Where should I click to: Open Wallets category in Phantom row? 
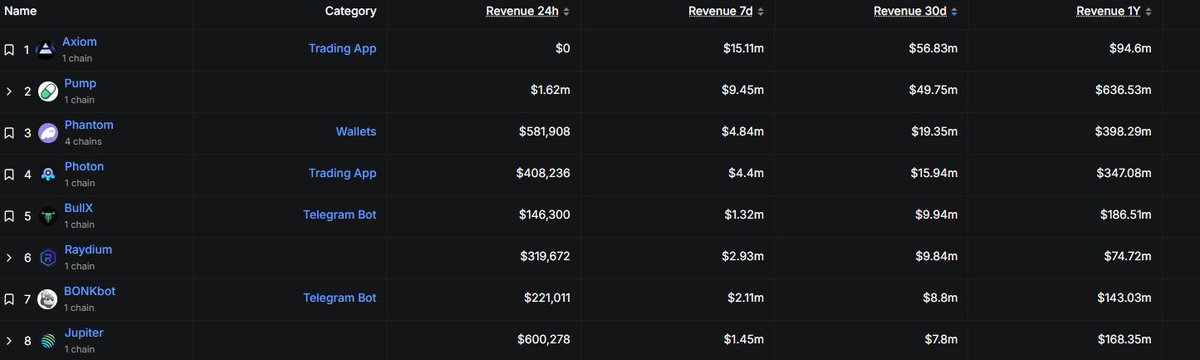[356, 132]
